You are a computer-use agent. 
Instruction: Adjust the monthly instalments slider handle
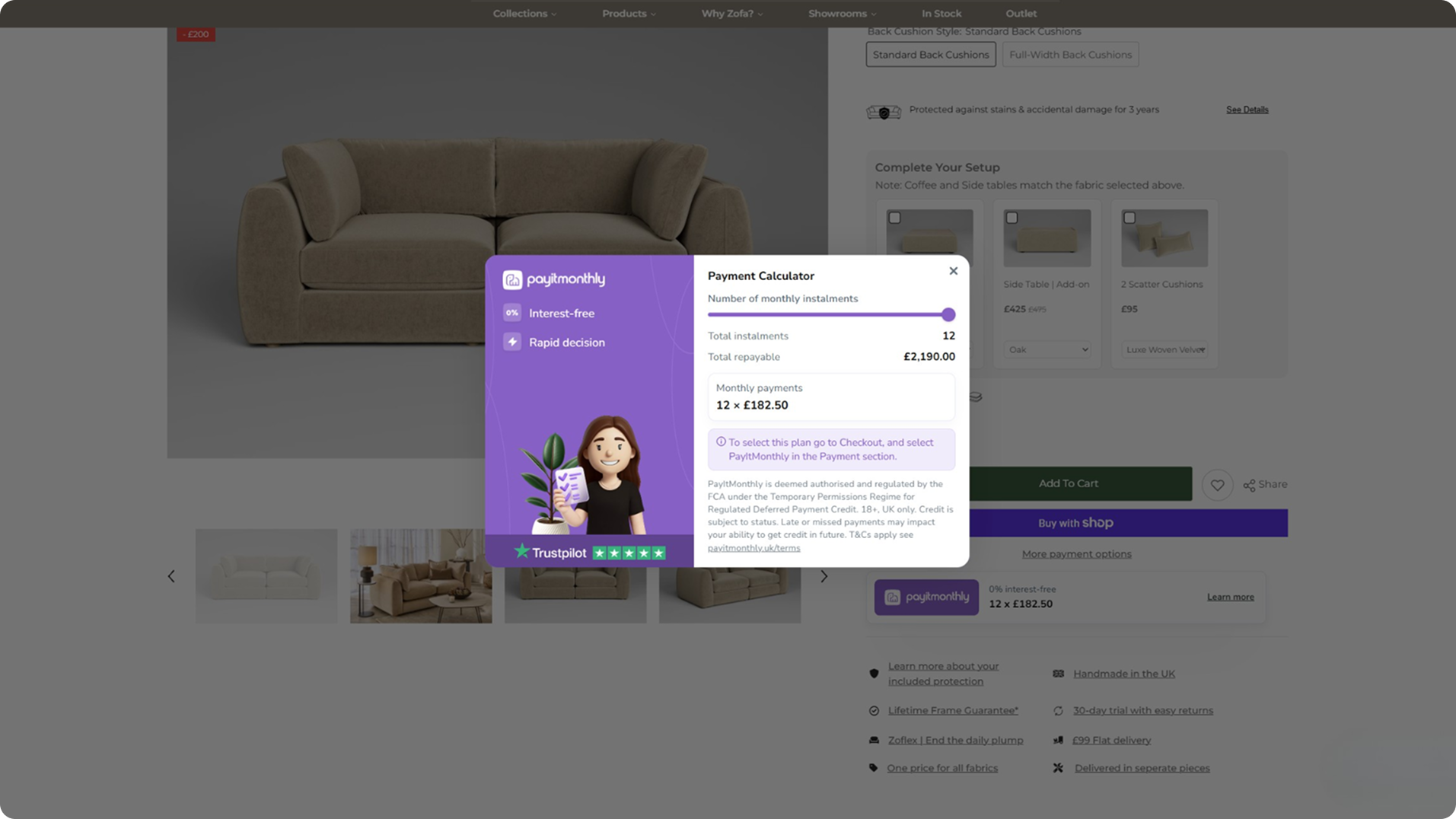[x=948, y=314]
